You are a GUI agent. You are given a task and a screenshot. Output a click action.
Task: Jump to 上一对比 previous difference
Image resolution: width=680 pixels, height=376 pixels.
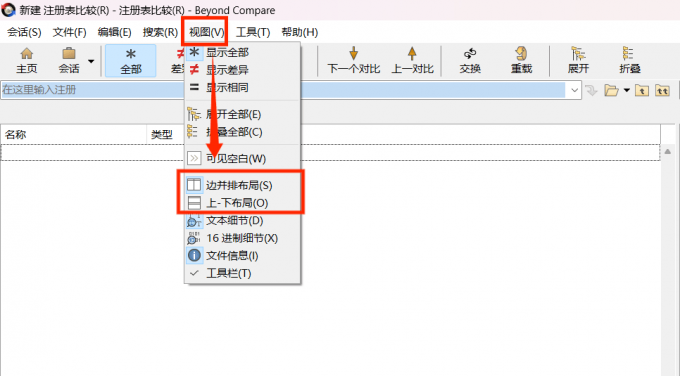pyautogui.click(x=412, y=61)
